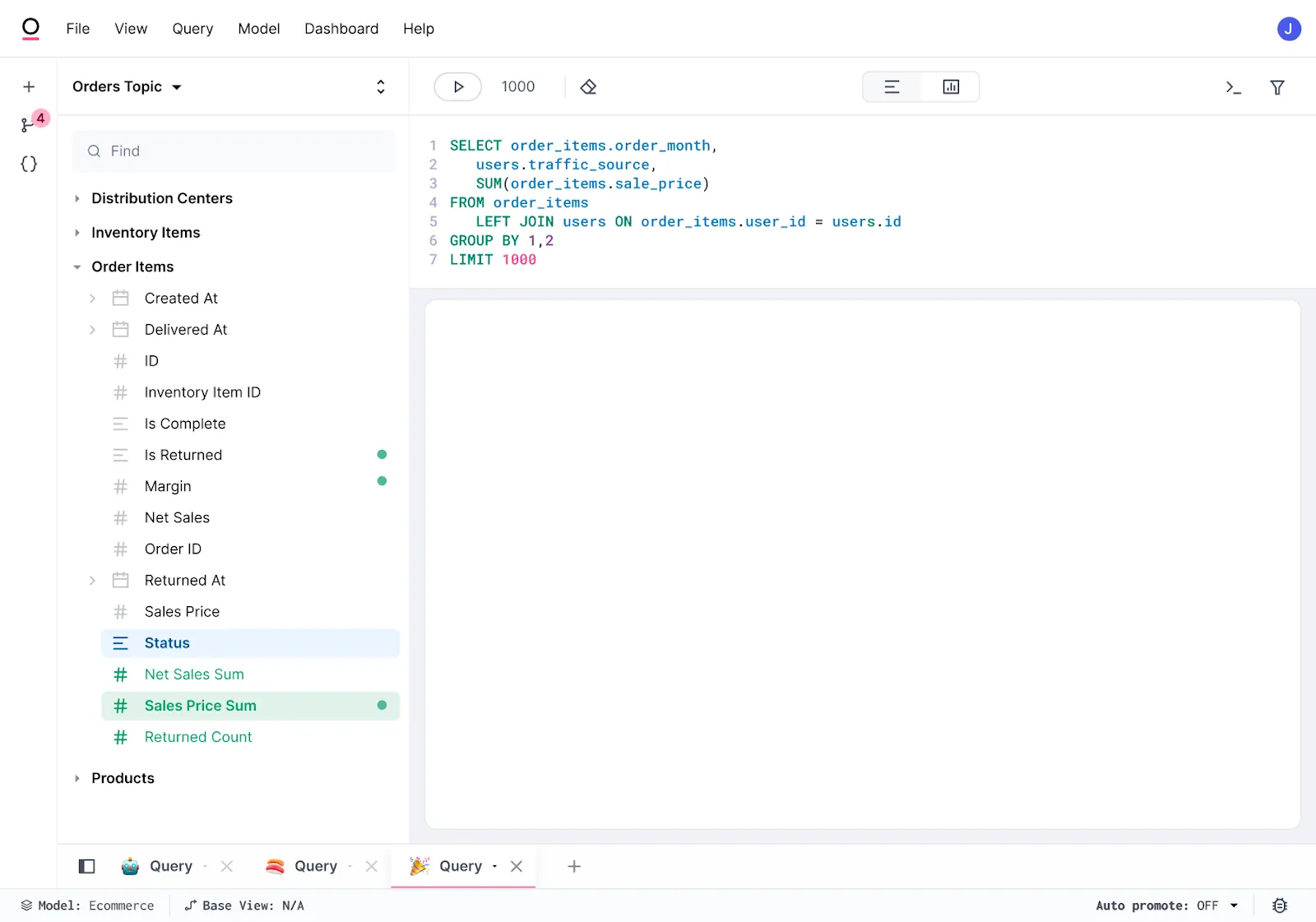
Task: Select the Status field
Action: coord(250,643)
